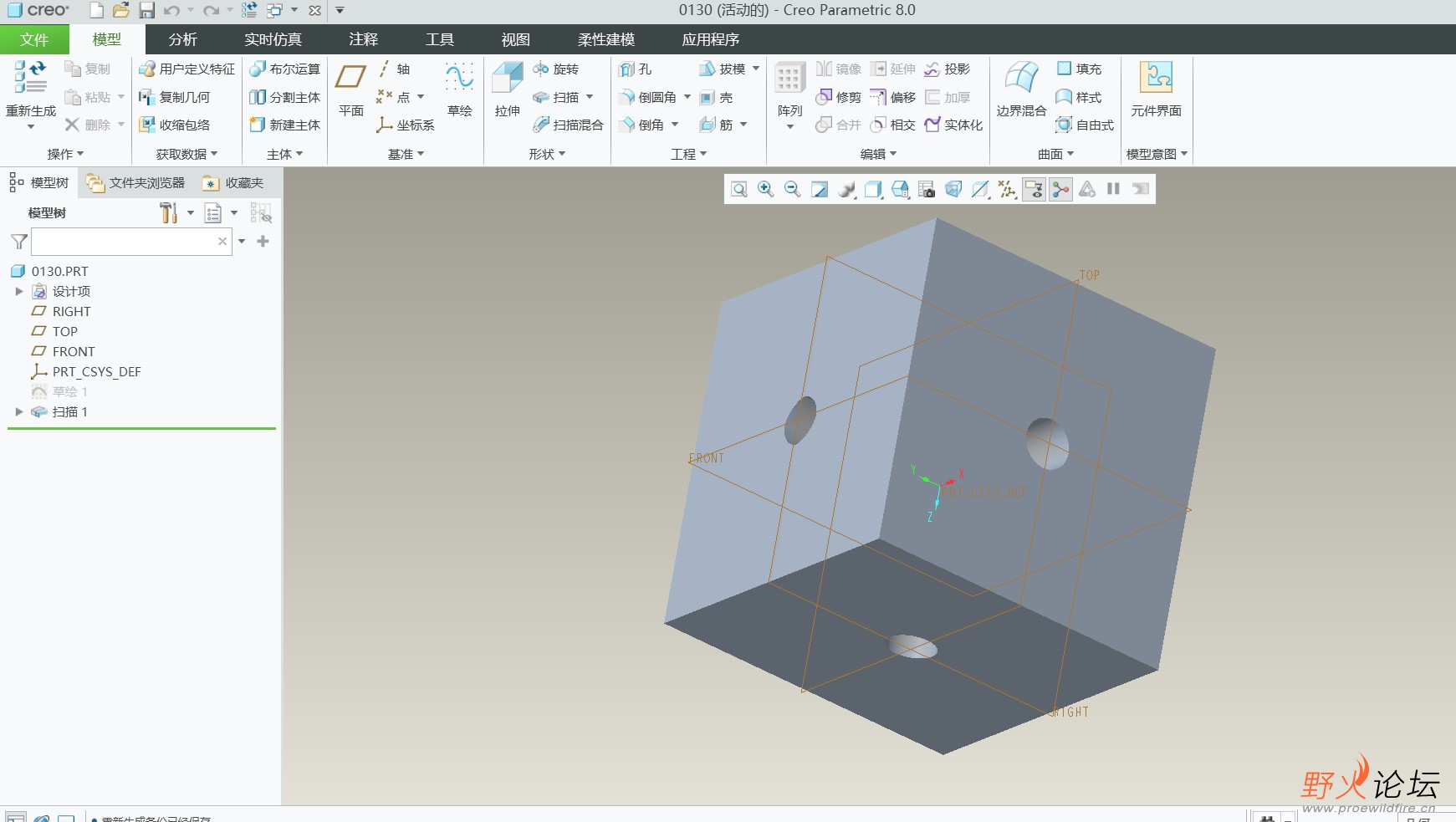1456x822 pixels.
Task: Toggle the model tree hidden-items visibility icon
Action: (x=261, y=213)
